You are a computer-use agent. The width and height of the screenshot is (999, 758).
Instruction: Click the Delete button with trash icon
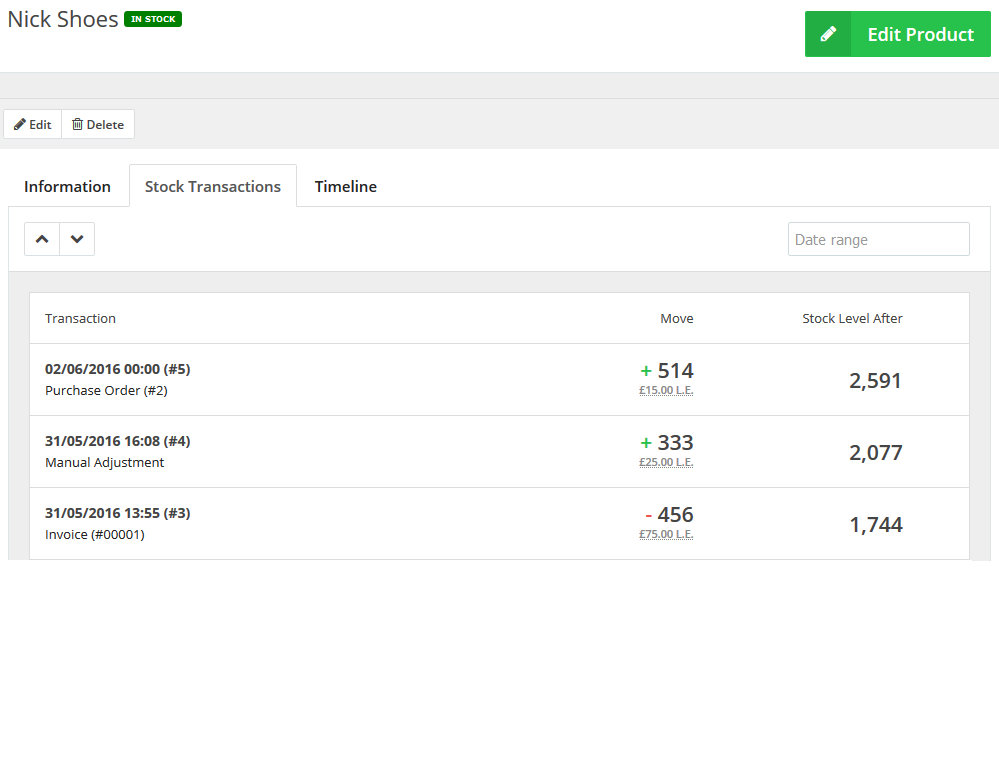[x=97, y=124]
